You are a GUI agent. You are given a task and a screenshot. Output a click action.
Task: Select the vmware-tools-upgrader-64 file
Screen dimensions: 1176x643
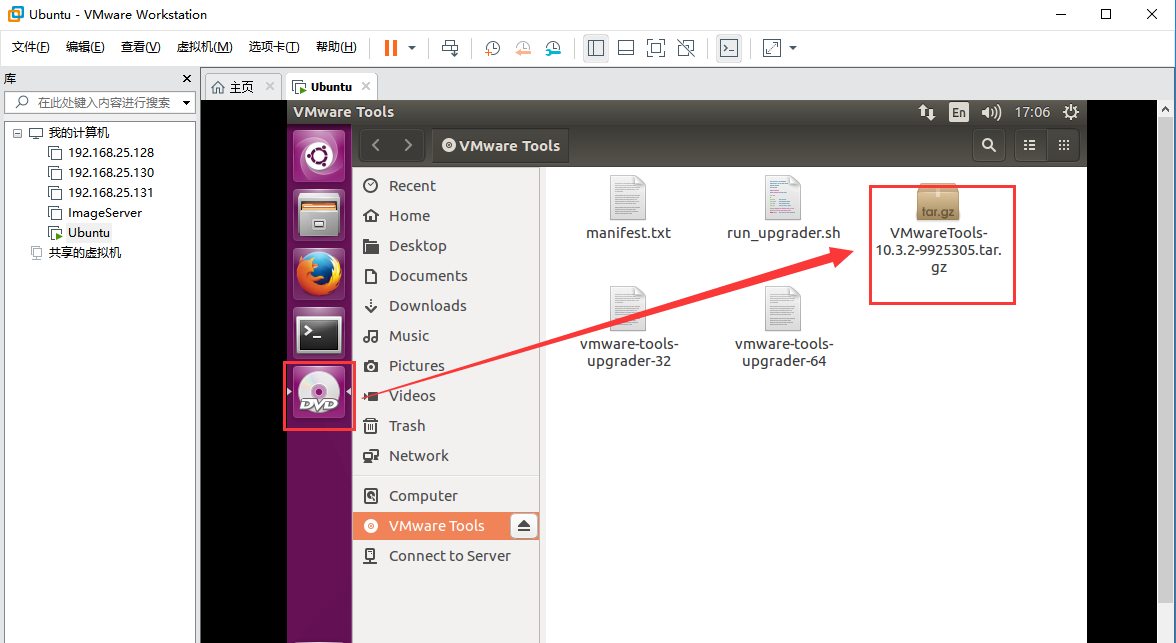pos(784,328)
